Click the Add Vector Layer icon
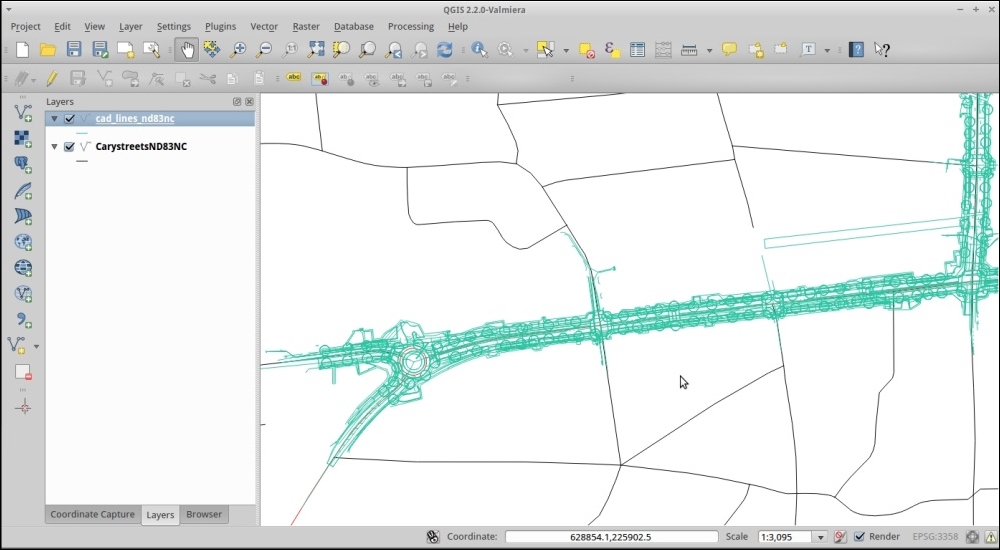 tap(23, 112)
